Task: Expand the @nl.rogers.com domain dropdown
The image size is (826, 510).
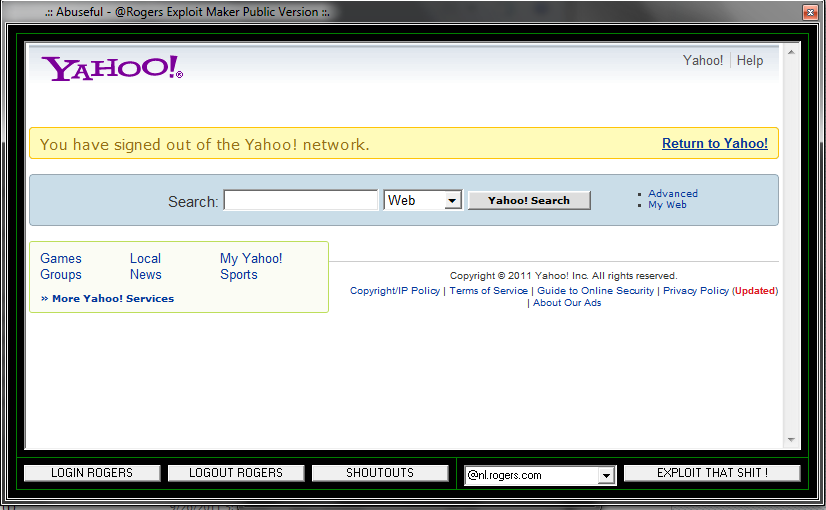Action: (606, 475)
